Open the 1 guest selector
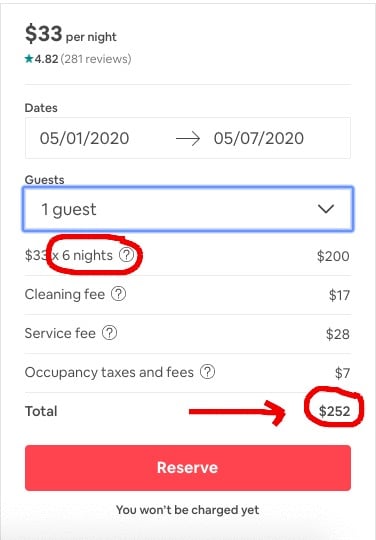The image size is (376, 540). point(188,209)
